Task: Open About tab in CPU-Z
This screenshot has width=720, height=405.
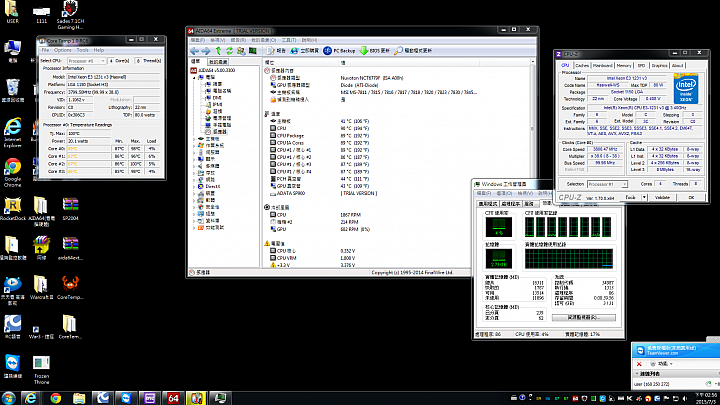Action: coord(678,66)
